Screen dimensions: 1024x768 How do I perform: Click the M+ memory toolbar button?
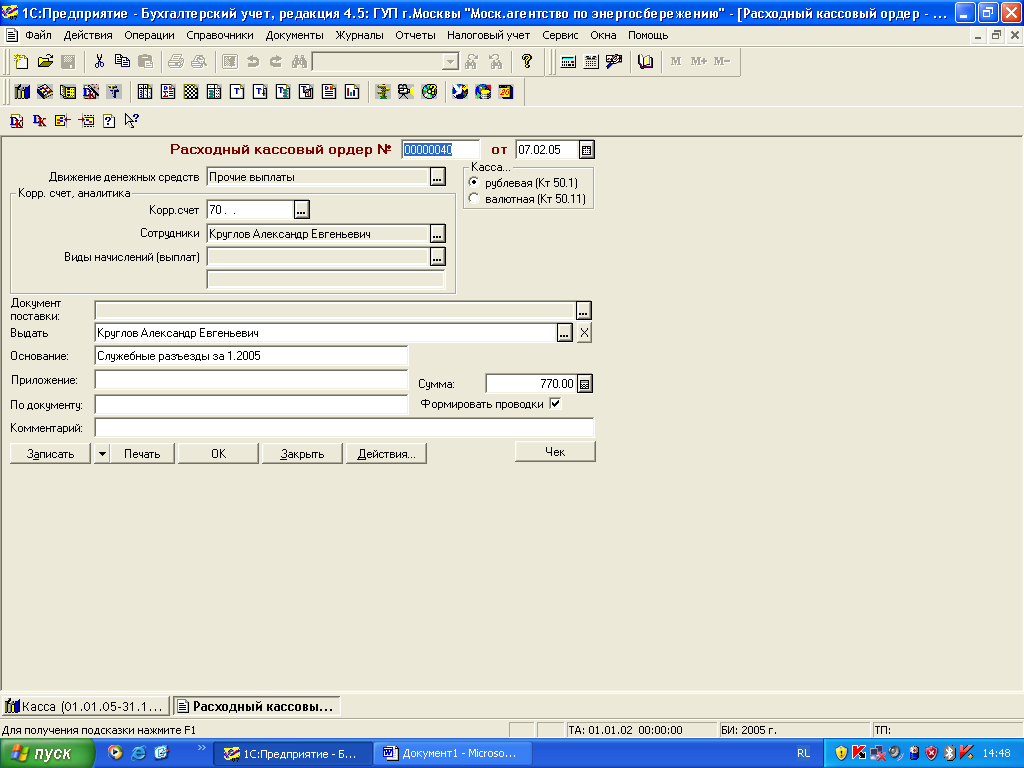pos(699,61)
